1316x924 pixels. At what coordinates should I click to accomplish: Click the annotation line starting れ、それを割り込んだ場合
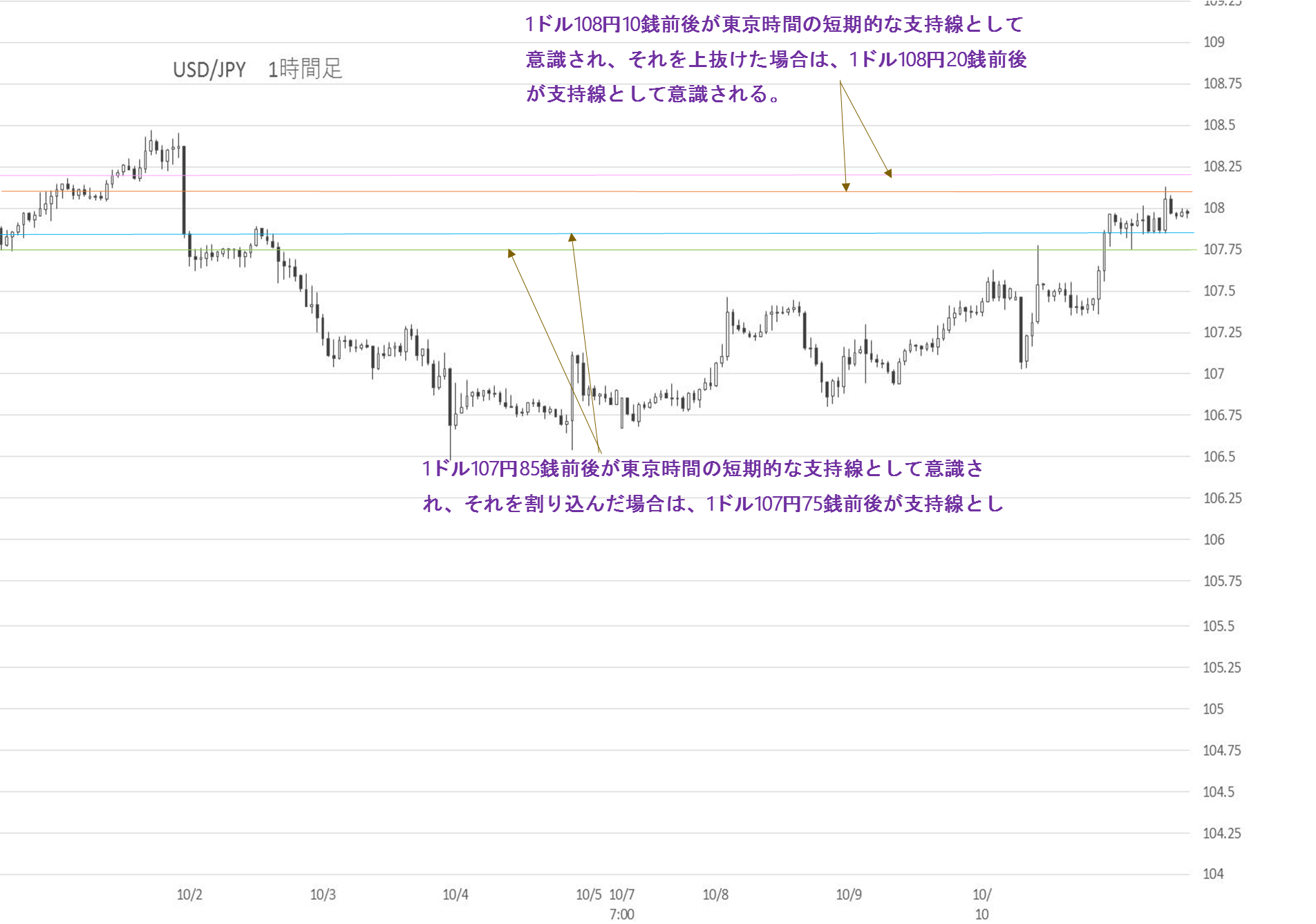pos(713,504)
